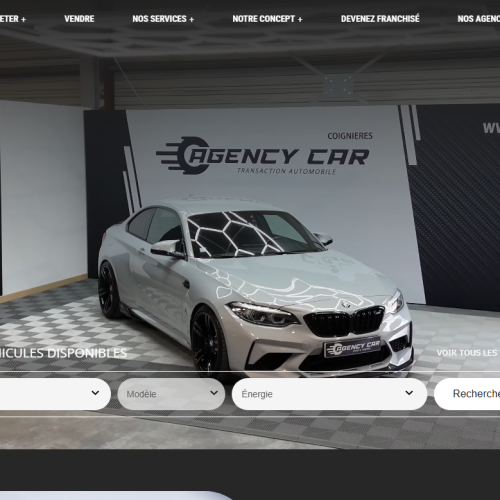Click the leftmost dropdown's chevron arrow

[95, 393]
